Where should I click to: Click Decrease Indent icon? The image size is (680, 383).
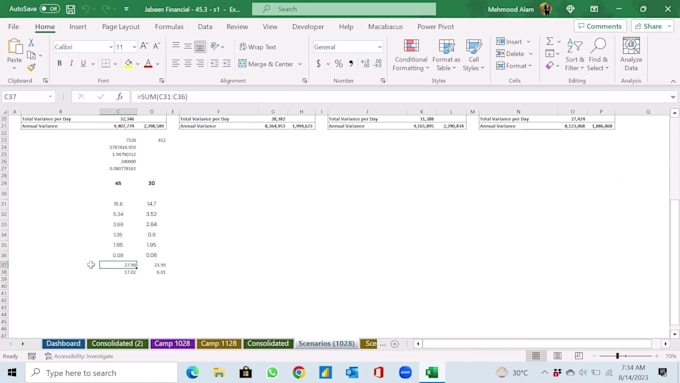coord(214,63)
